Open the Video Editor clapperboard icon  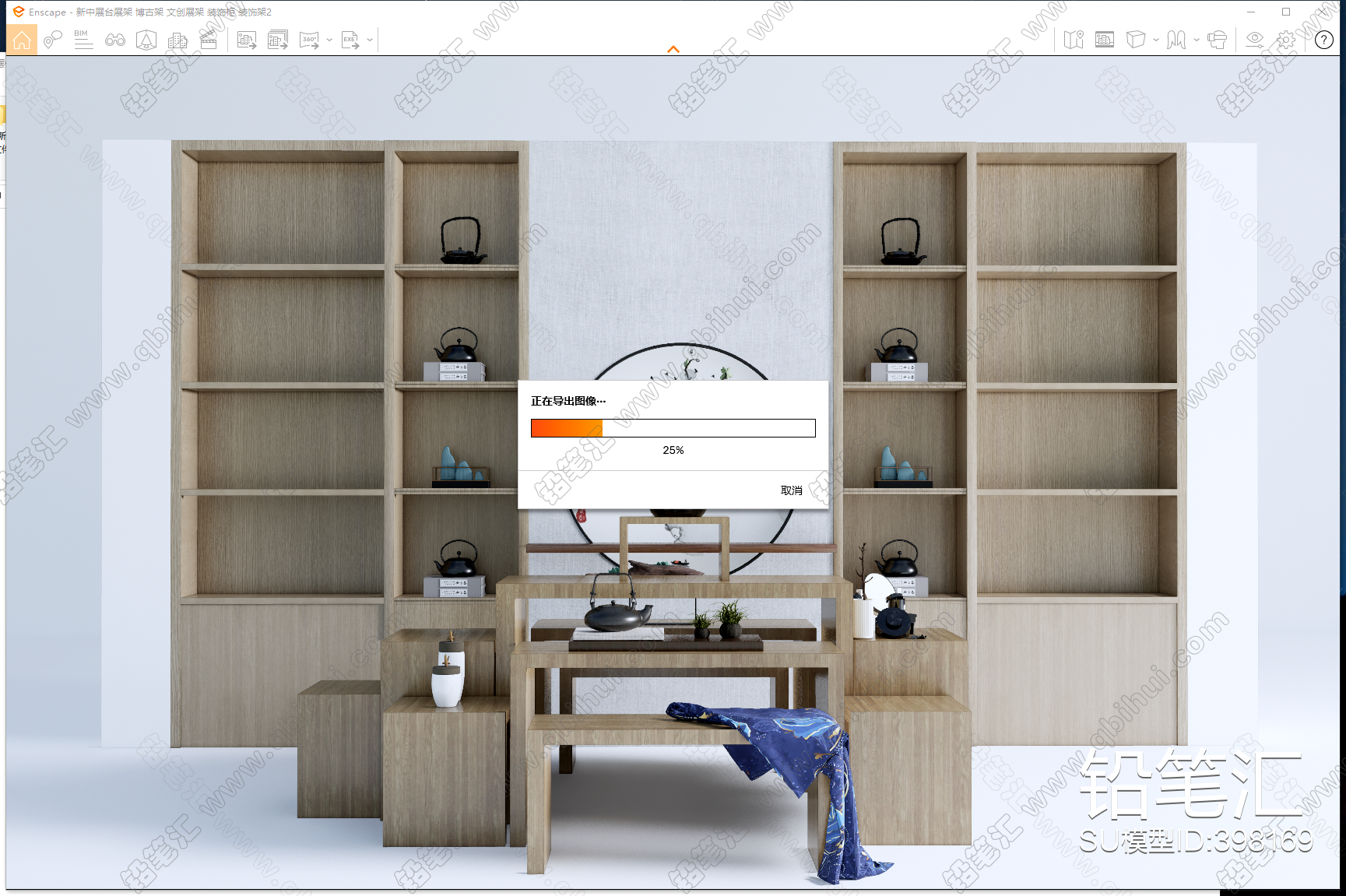tap(209, 40)
